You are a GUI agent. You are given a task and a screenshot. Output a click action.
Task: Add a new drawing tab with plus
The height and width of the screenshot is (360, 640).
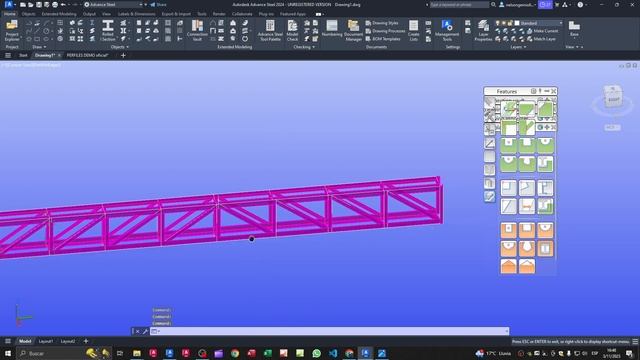[x=123, y=55]
